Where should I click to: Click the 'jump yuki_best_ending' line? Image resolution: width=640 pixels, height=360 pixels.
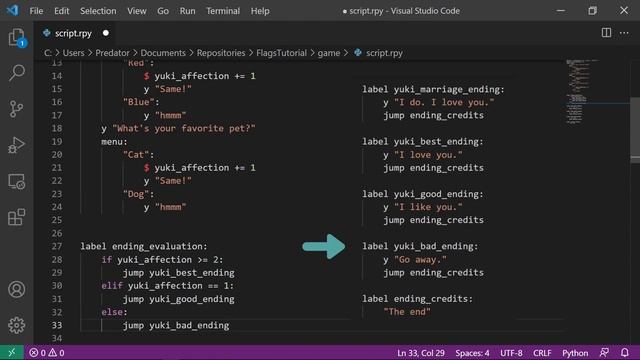coord(179,273)
